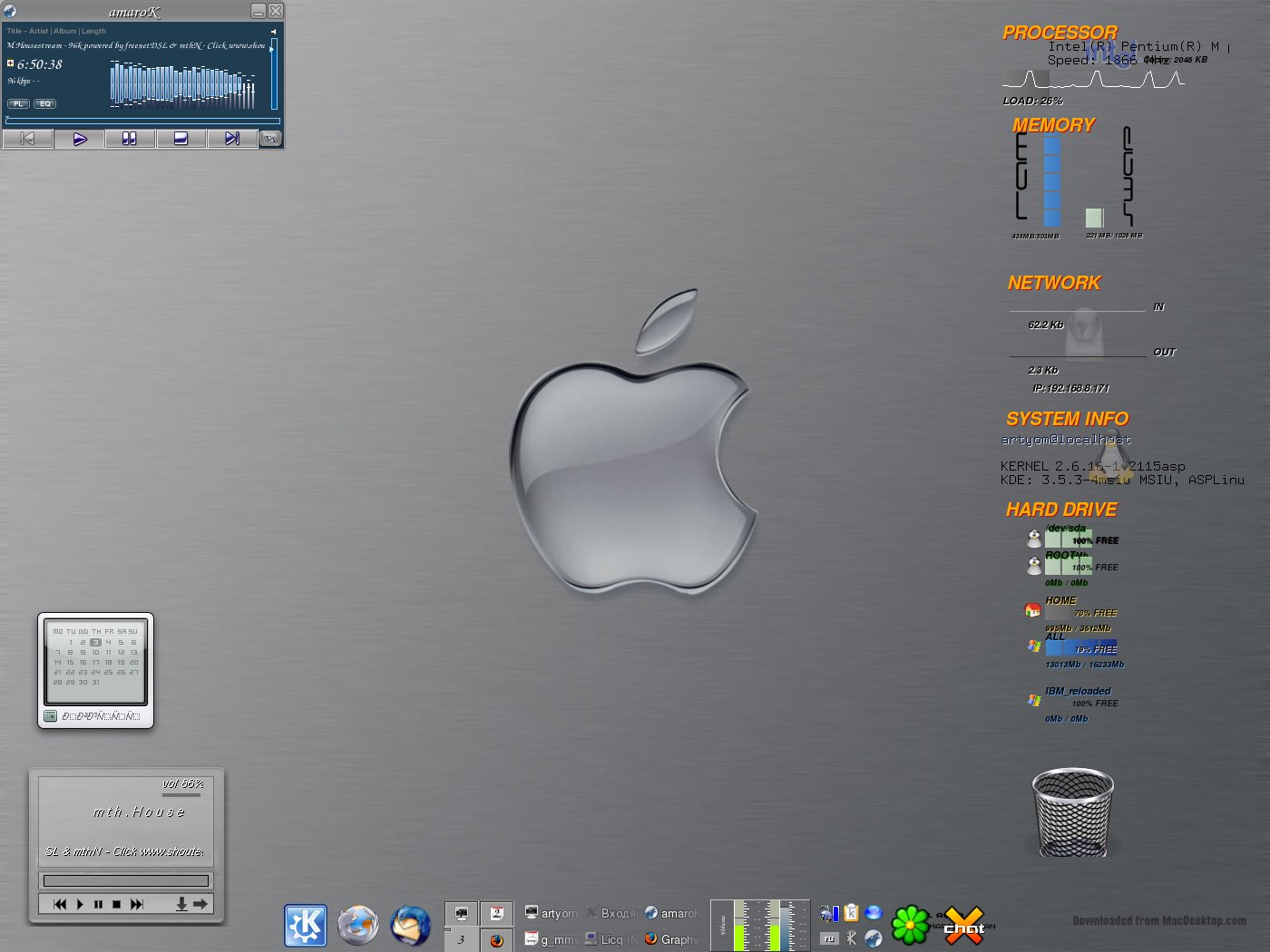The width and height of the screenshot is (1270, 952).
Task: Open artyom taskbar entry
Action: click(551, 913)
